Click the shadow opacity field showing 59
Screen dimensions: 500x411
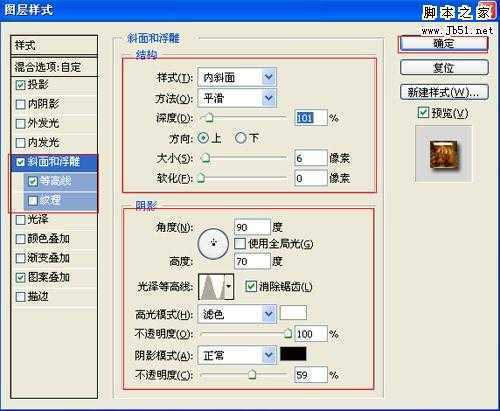click(x=311, y=375)
